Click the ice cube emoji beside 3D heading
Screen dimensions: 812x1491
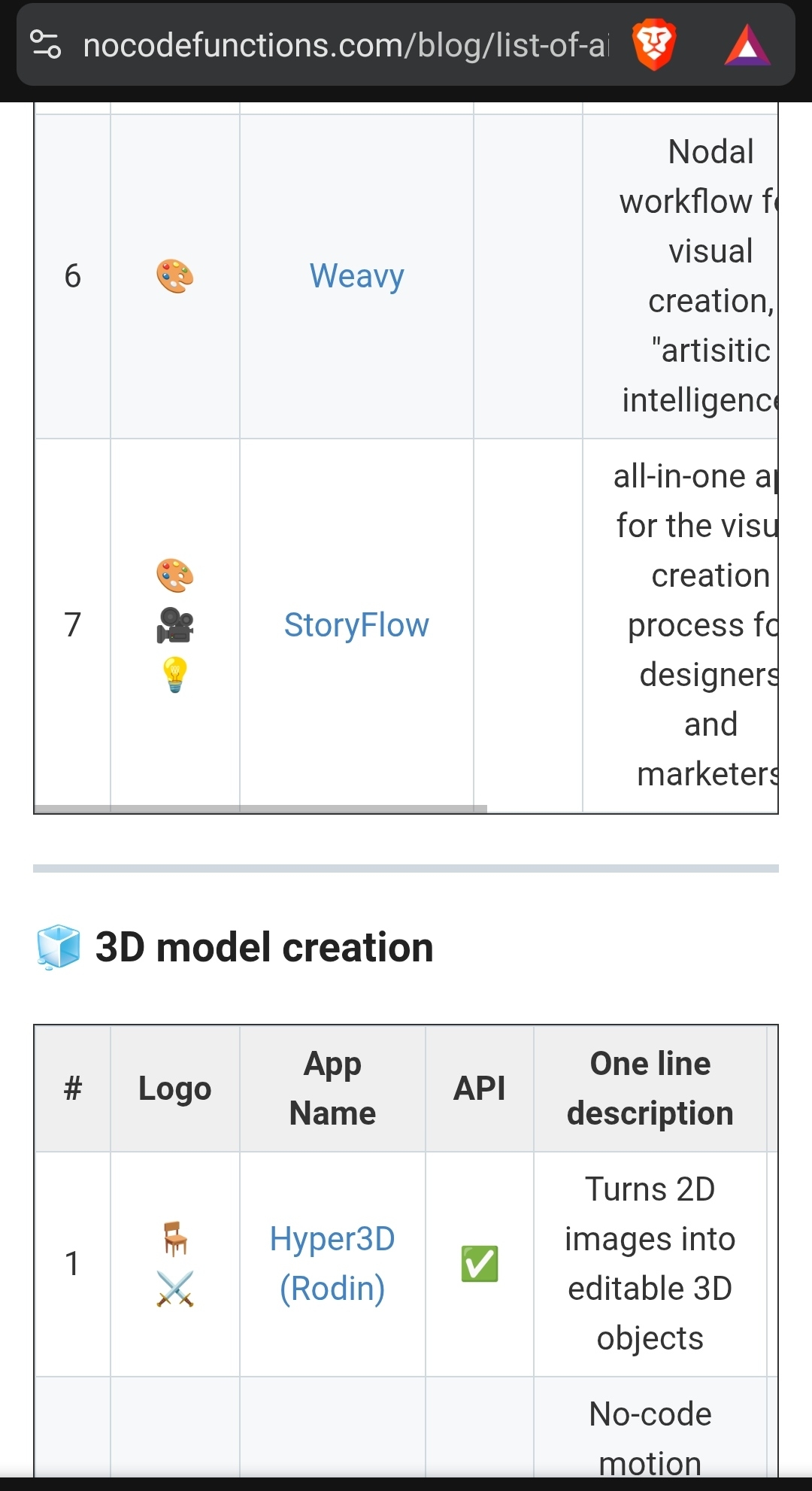click(x=59, y=947)
